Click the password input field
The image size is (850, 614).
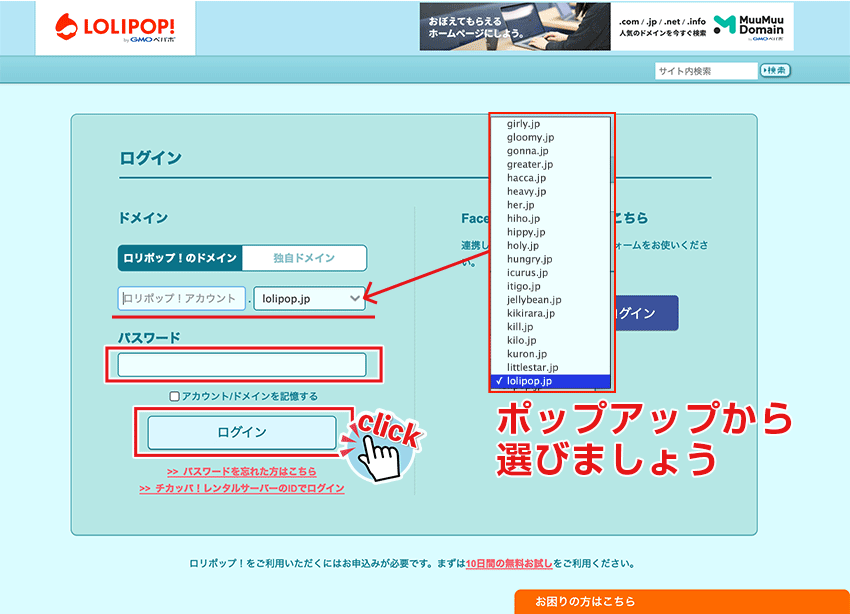point(242,365)
